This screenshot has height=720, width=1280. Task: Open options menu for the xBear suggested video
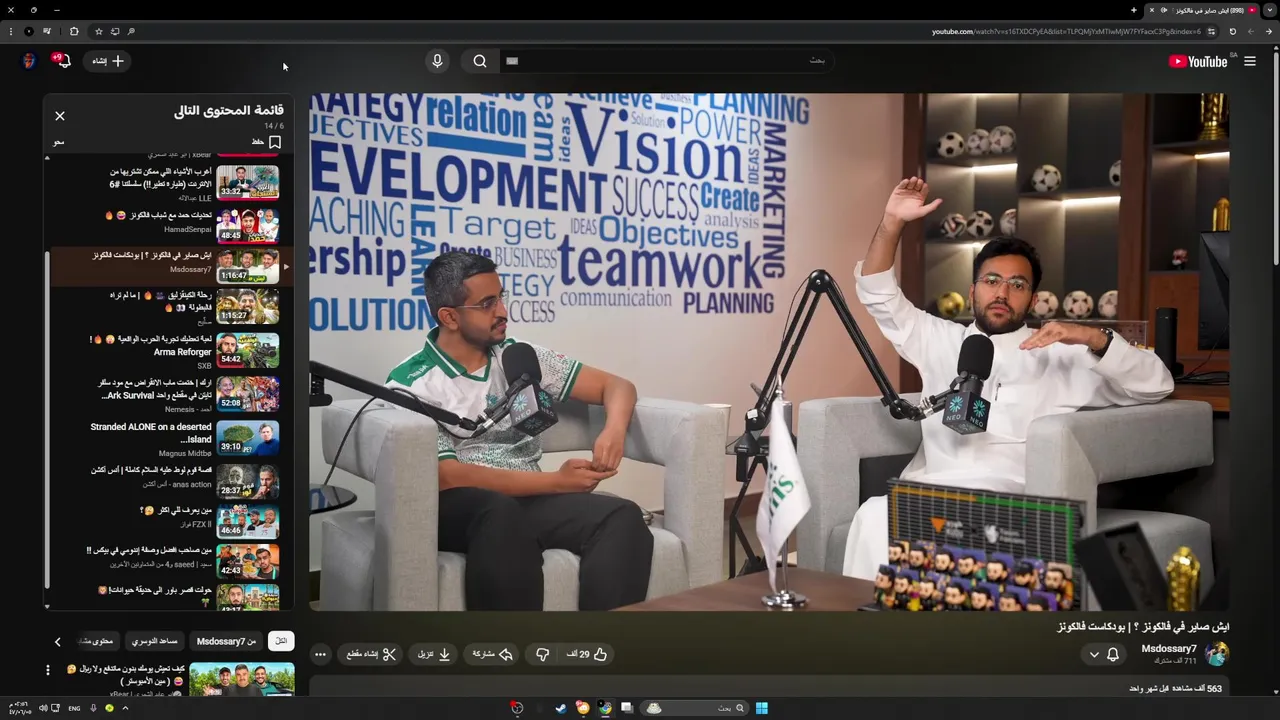48,670
